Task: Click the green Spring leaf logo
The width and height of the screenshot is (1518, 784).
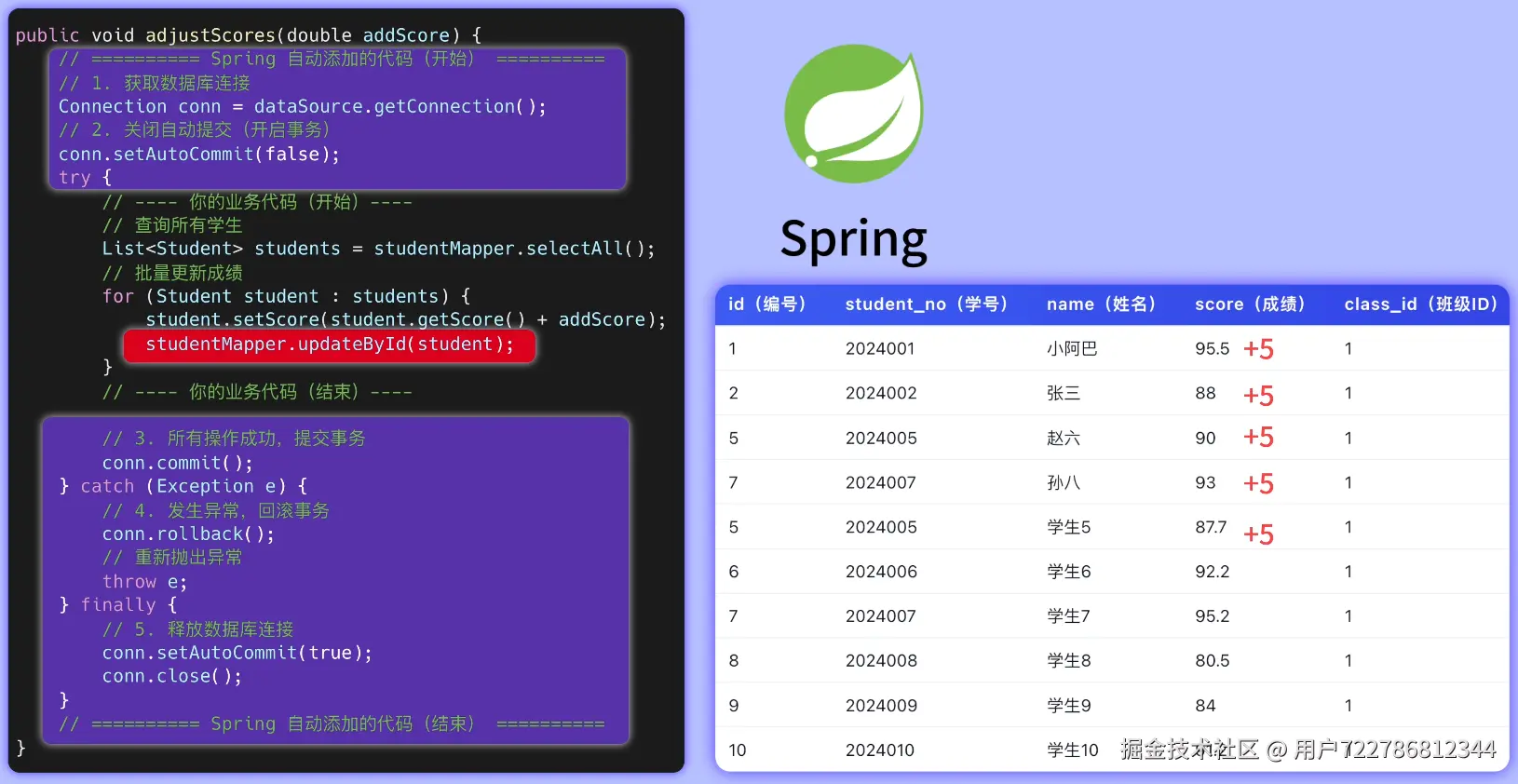Action: 854,113
